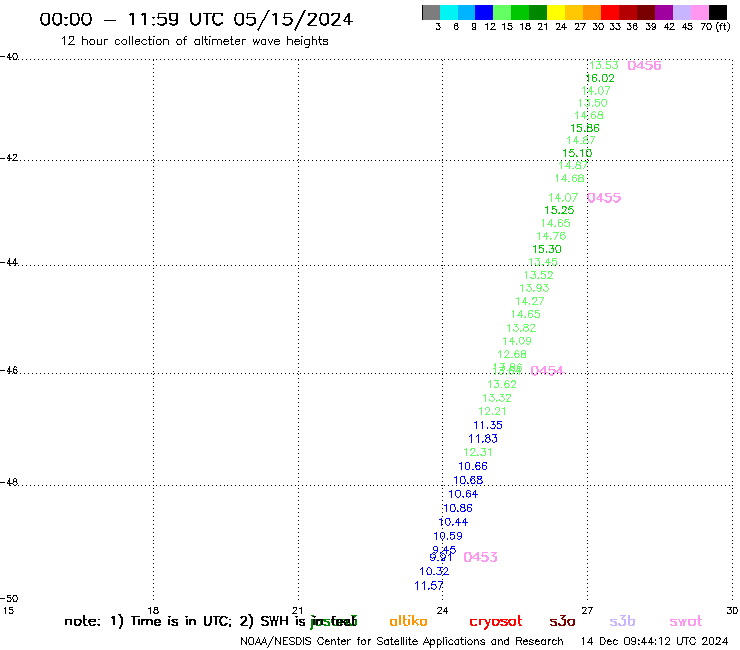Image resolution: width=740 pixels, height=650 pixels.
Task: Select the purple swatch in the color scale
Action: pos(662,12)
